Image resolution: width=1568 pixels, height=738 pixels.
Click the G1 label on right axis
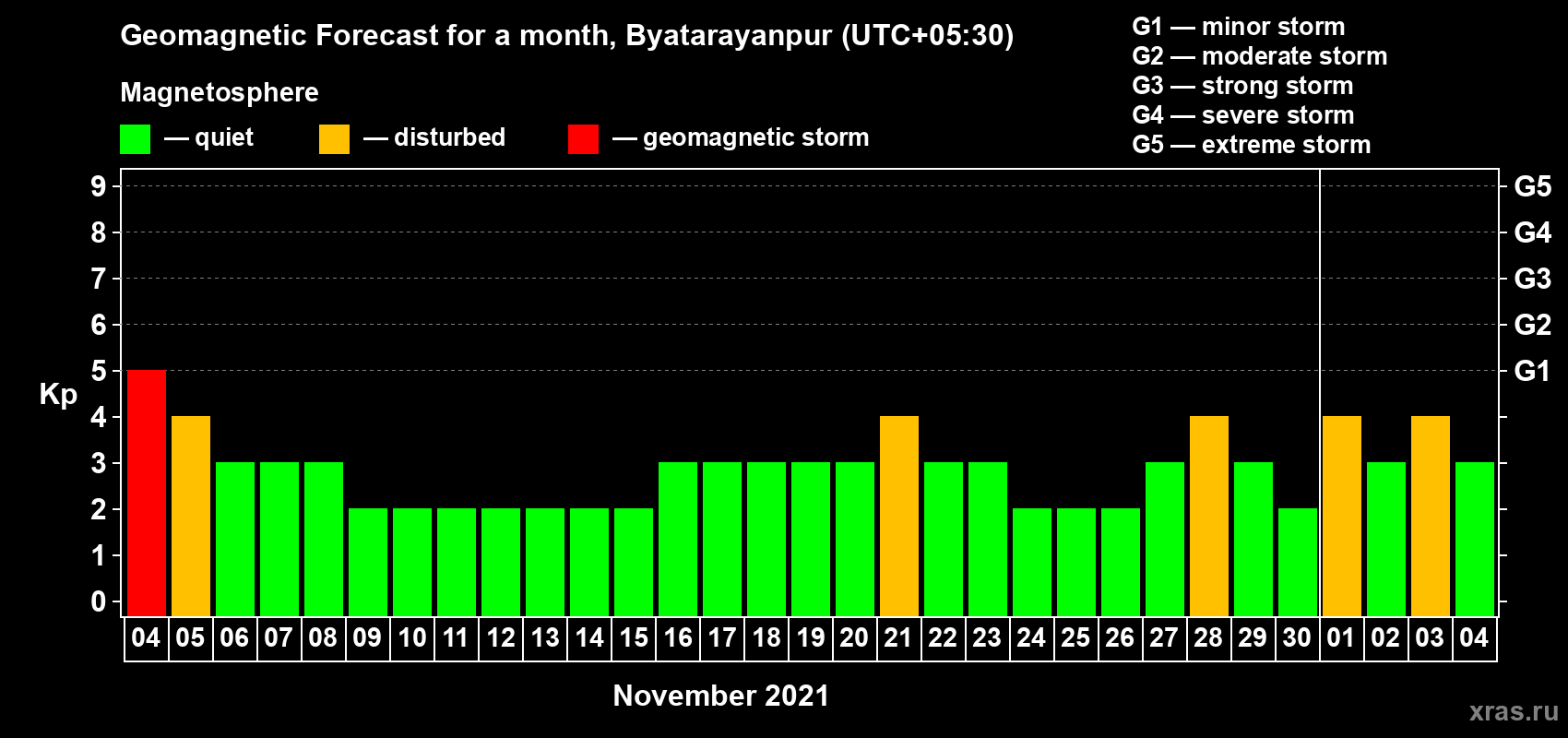[x=1533, y=371]
